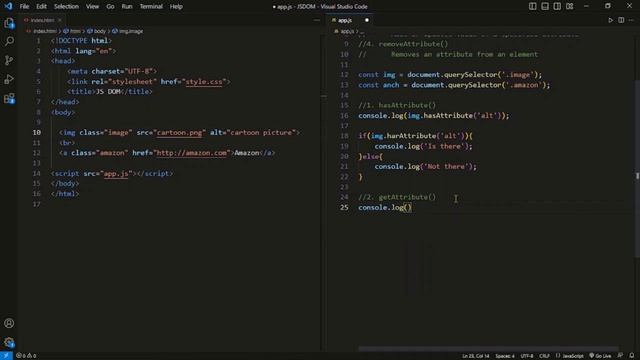This screenshot has height=360, width=640.
Task: Open the Explorer view in activity bar
Action: tap(9, 23)
